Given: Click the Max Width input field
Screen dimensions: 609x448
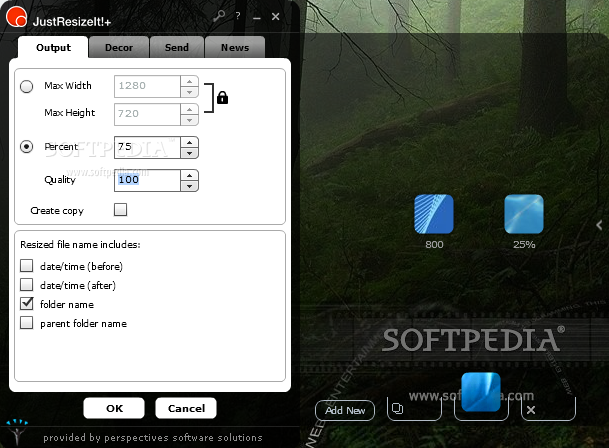Looking at the screenshot, I should click(147, 86).
